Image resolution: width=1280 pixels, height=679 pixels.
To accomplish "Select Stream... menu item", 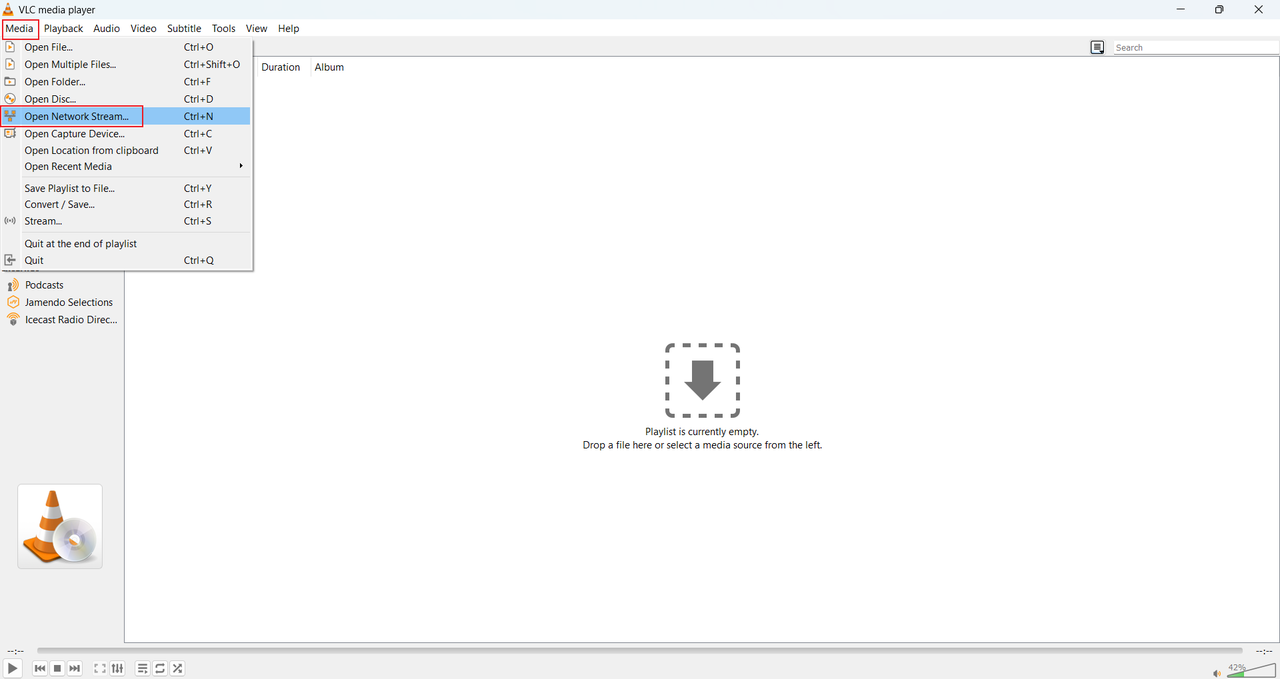I will pos(126,221).
